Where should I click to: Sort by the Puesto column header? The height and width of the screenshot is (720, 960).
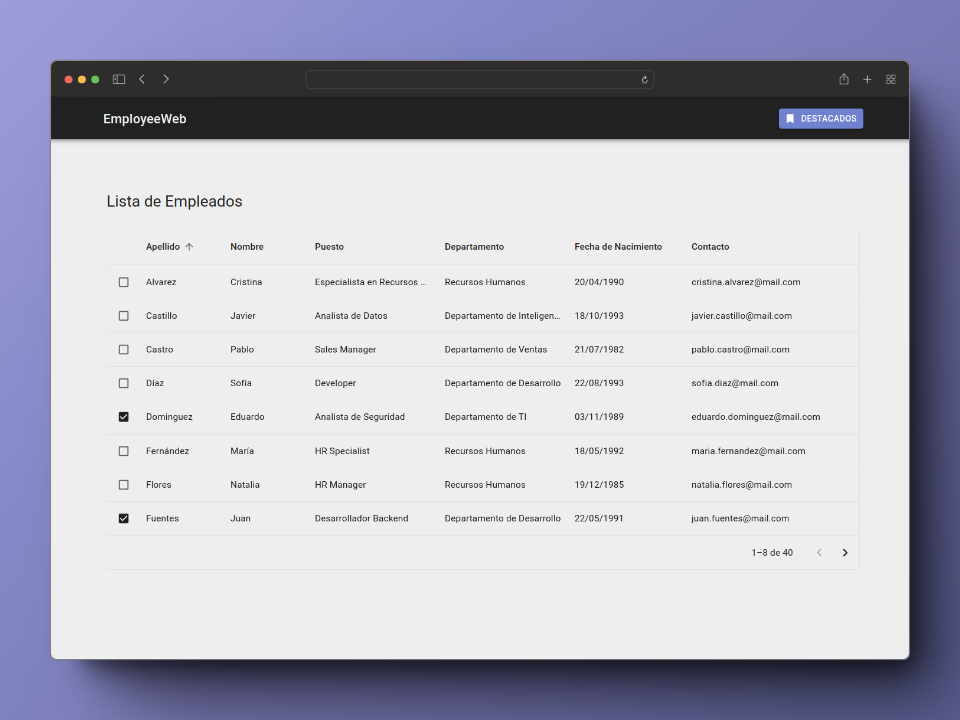[x=329, y=247]
